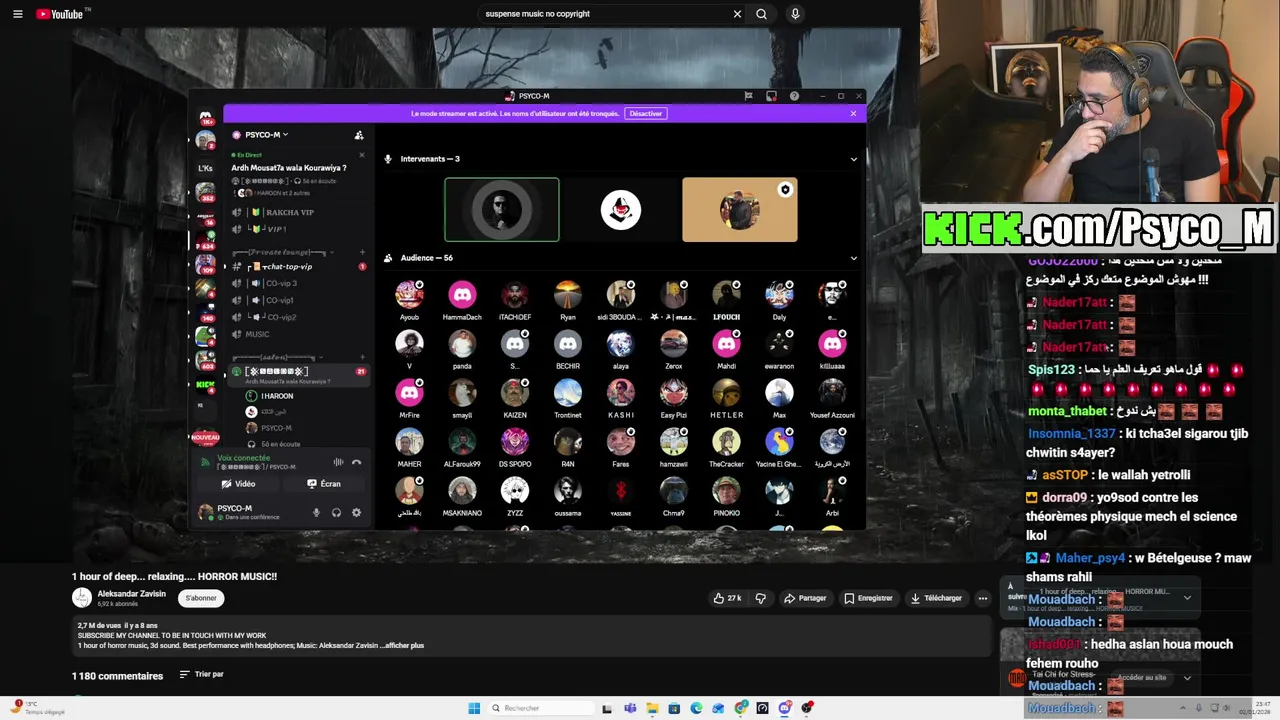The width and height of the screenshot is (1280, 720).
Task: Open Discord user settings gear
Action: (356, 513)
